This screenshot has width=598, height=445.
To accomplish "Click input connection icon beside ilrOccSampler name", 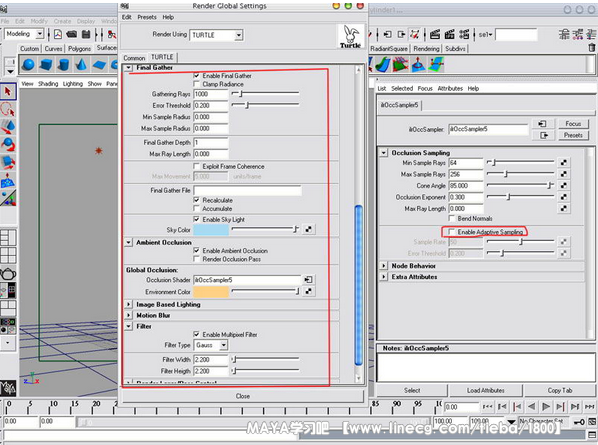I will 542,124.
